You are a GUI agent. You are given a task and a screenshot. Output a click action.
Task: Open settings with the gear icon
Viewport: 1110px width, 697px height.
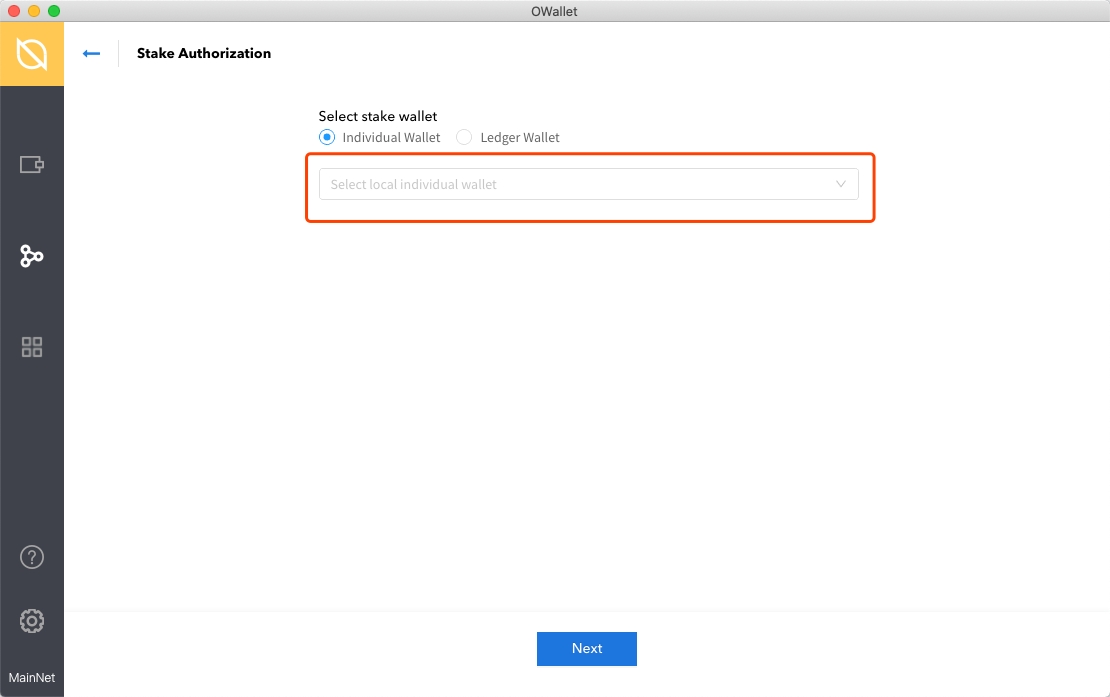point(32,621)
